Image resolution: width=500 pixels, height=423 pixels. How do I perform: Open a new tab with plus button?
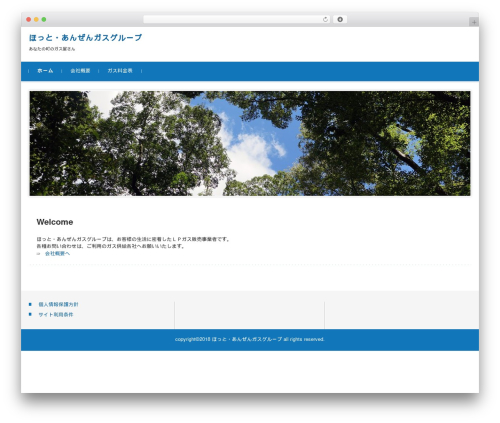pyautogui.click(x=474, y=22)
